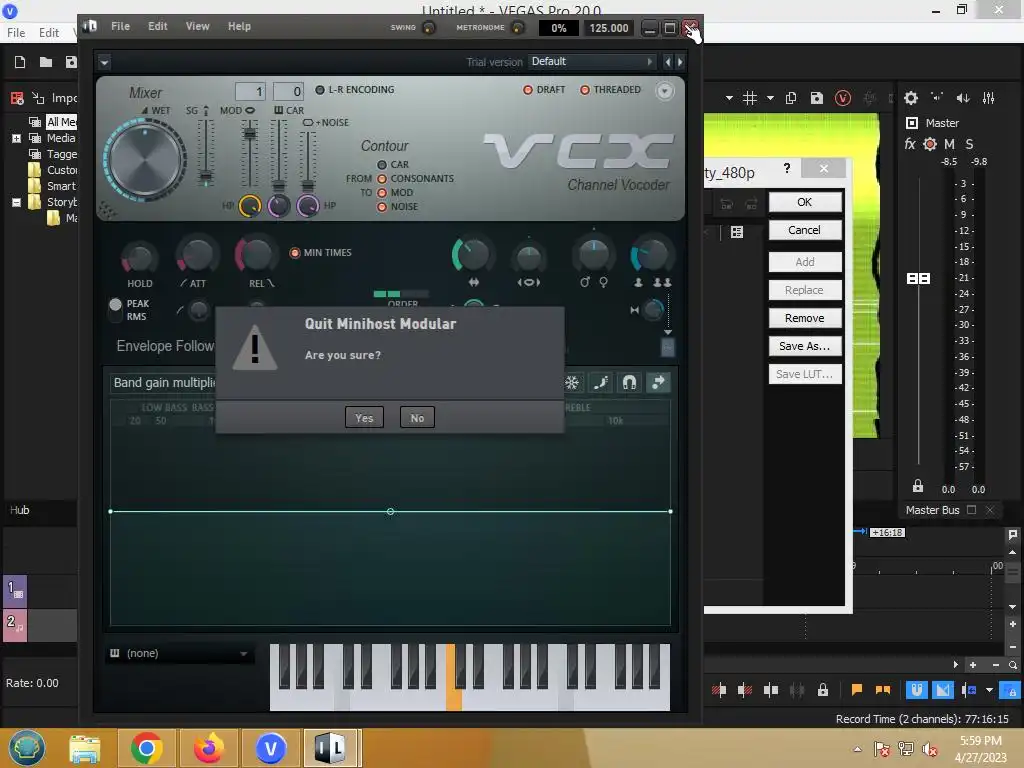1024x768 pixels.
Task: Open Minihost View menu
Action: (197, 26)
